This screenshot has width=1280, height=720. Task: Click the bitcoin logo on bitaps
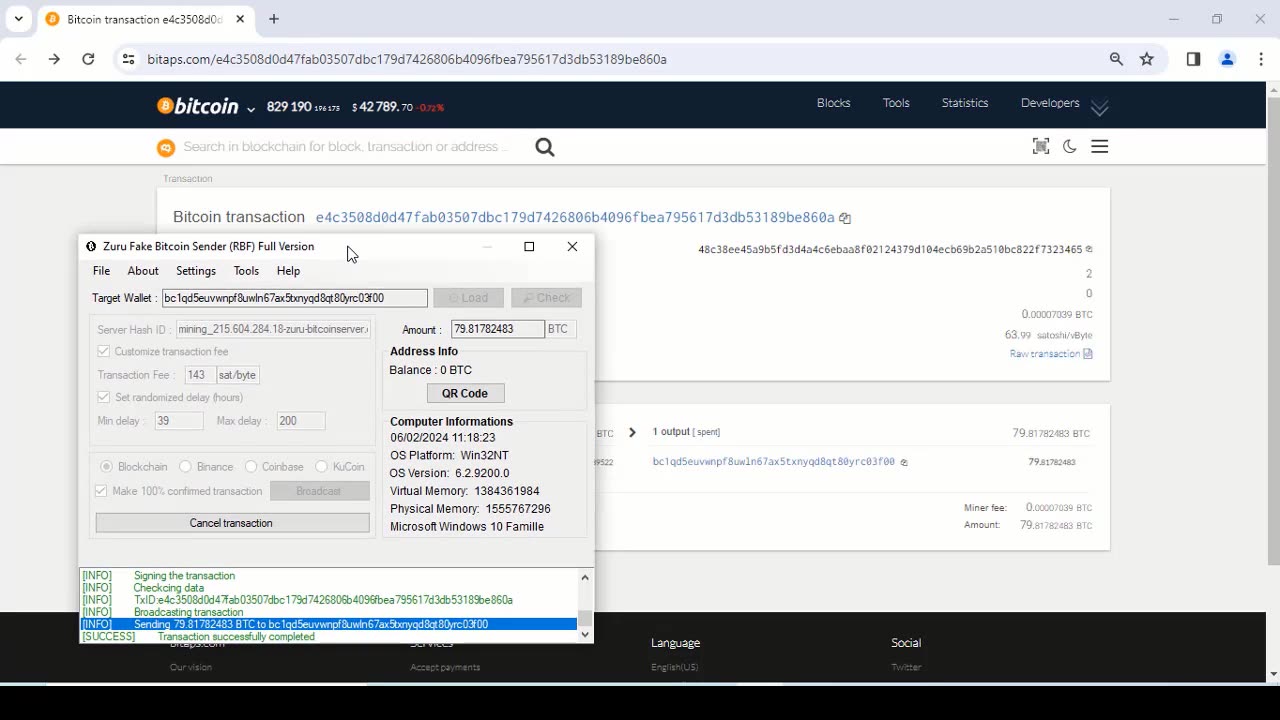point(198,106)
